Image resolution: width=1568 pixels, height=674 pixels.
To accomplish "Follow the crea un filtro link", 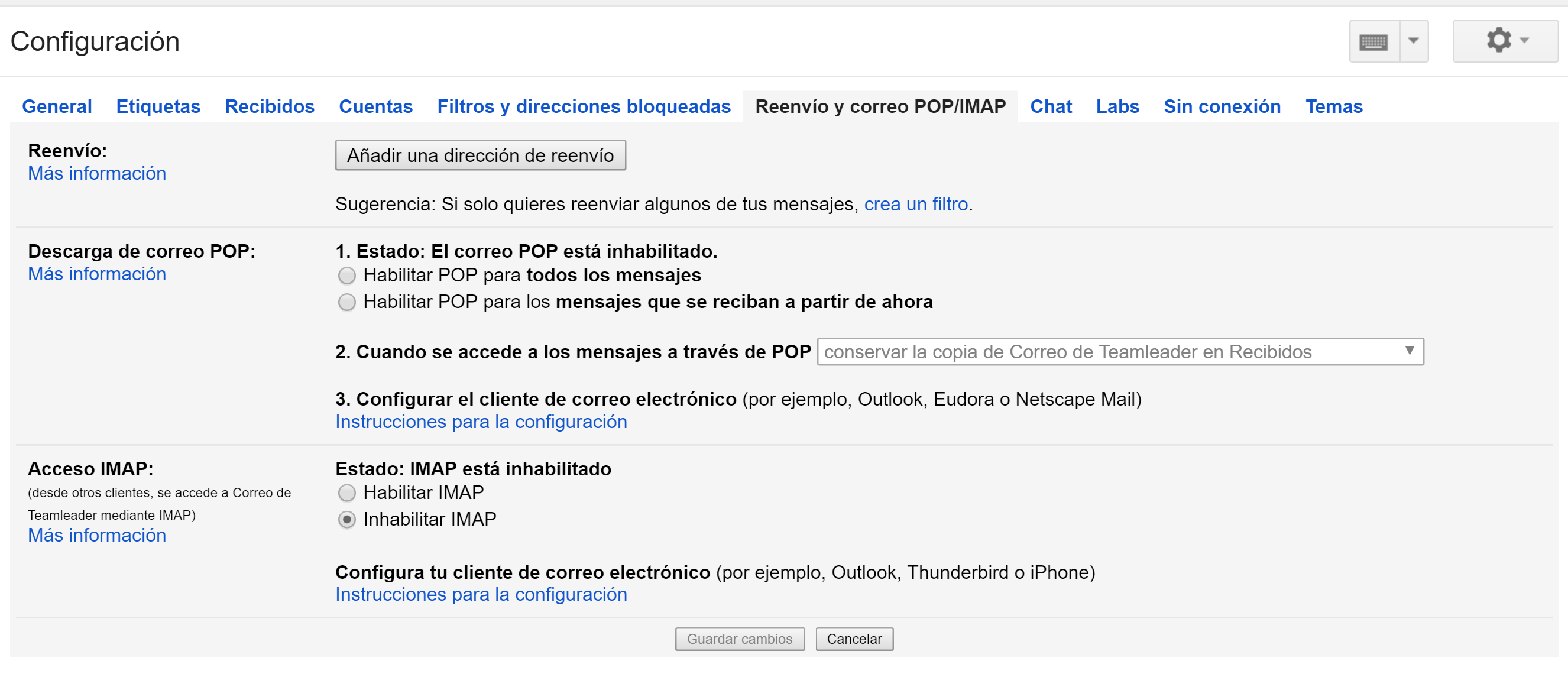I will point(915,204).
